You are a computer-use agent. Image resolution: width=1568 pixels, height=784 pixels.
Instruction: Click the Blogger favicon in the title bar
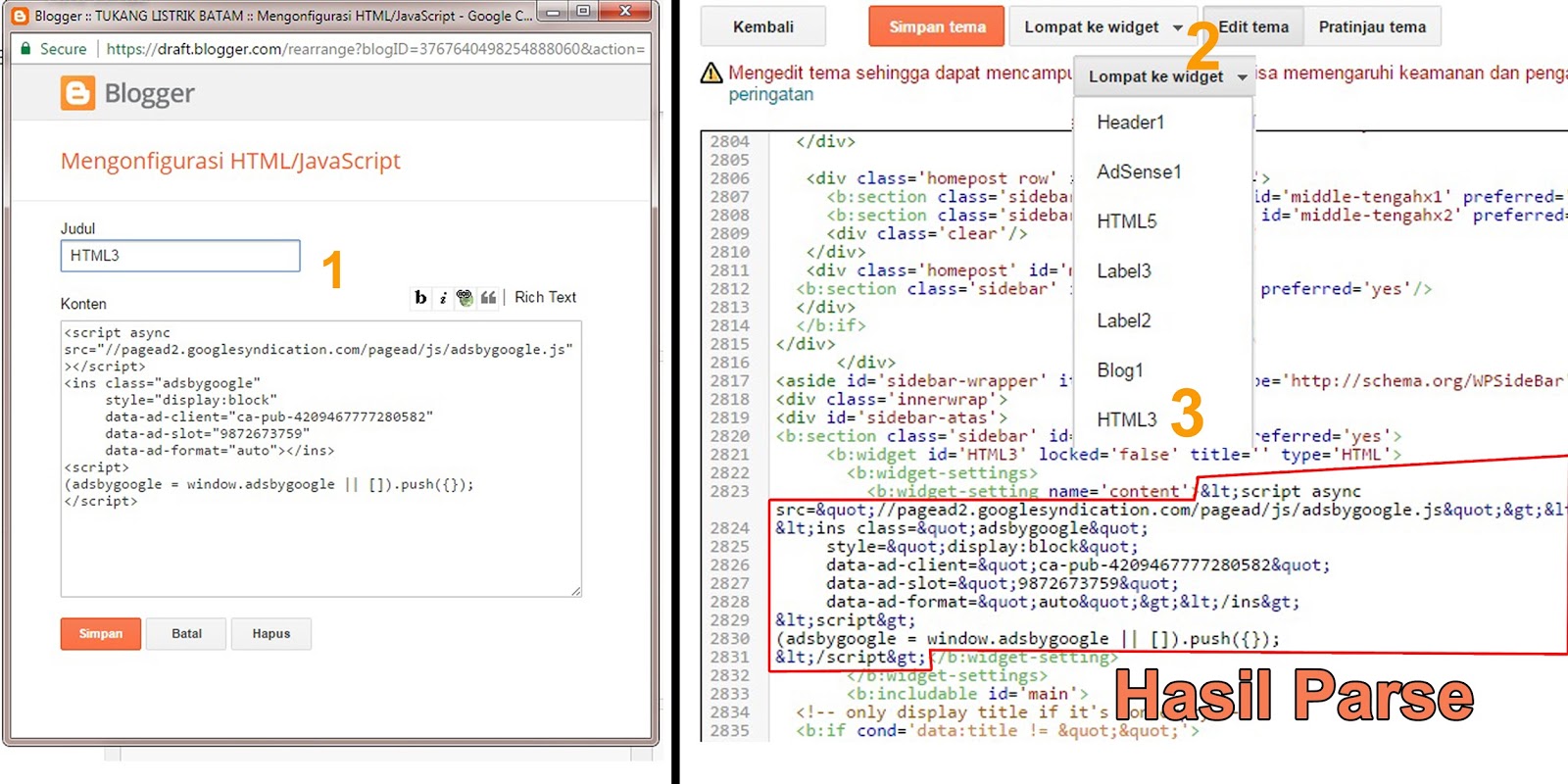(x=20, y=16)
